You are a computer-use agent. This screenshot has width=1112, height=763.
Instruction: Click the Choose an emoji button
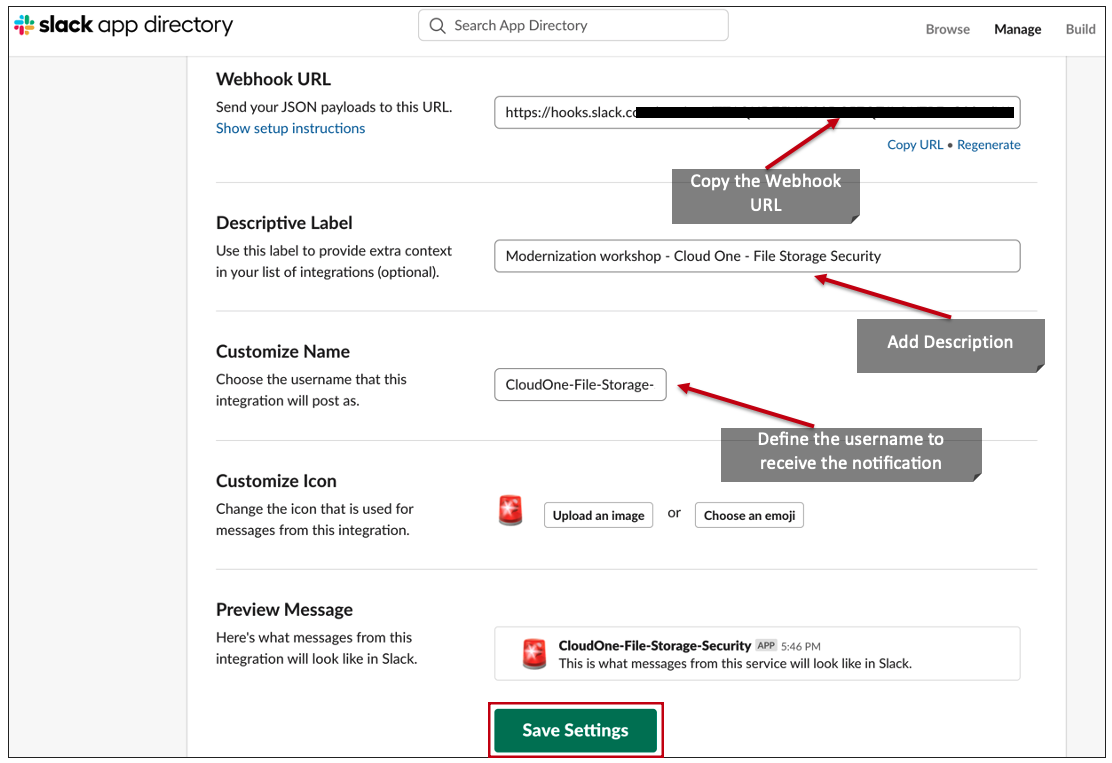[750, 516]
